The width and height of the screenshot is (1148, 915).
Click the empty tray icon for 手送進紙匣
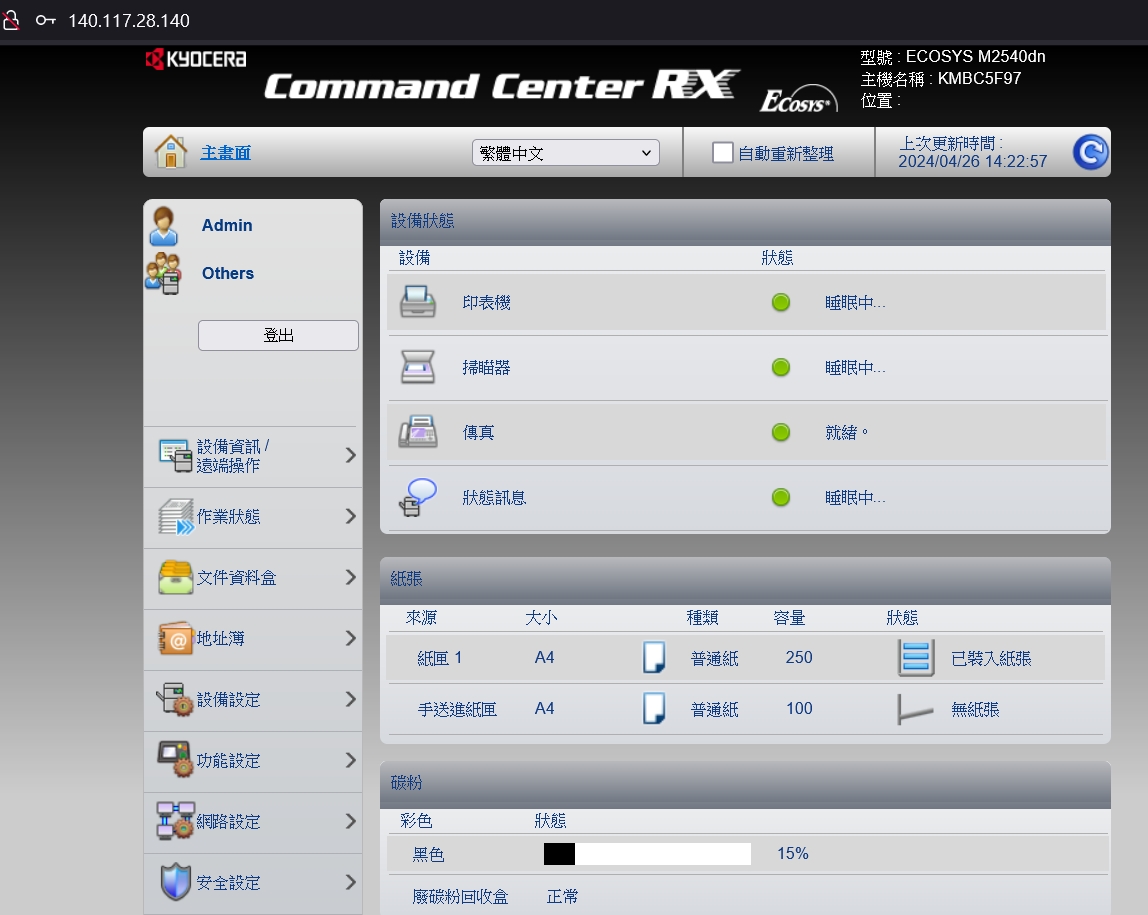click(x=915, y=709)
